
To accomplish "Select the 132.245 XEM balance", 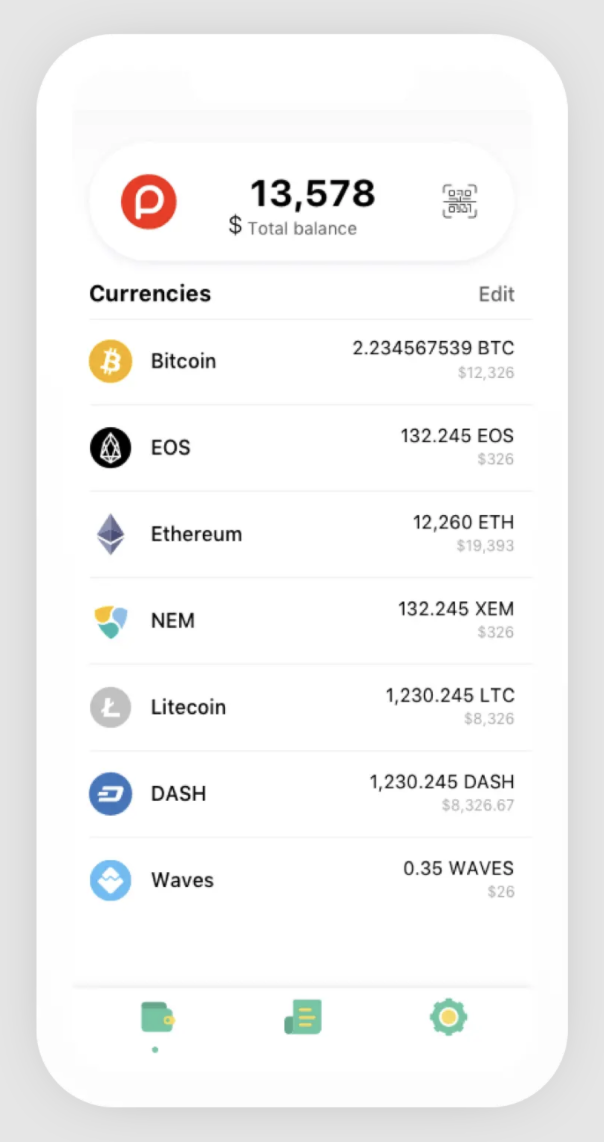I will click(456, 608).
